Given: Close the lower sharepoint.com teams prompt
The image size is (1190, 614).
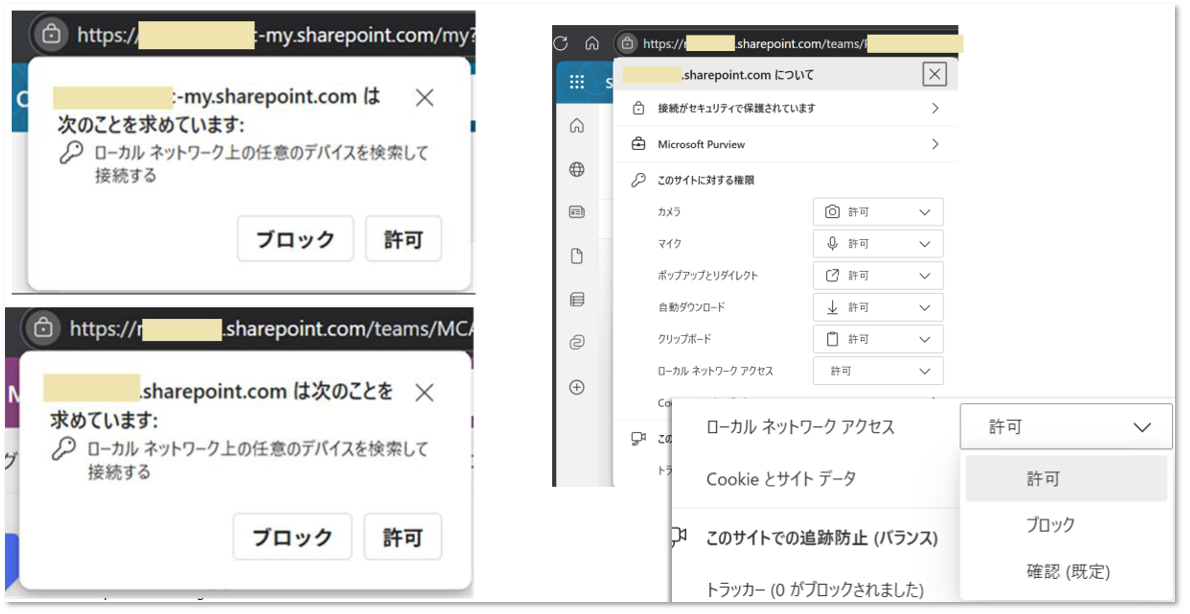Looking at the screenshot, I should coord(424,392).
